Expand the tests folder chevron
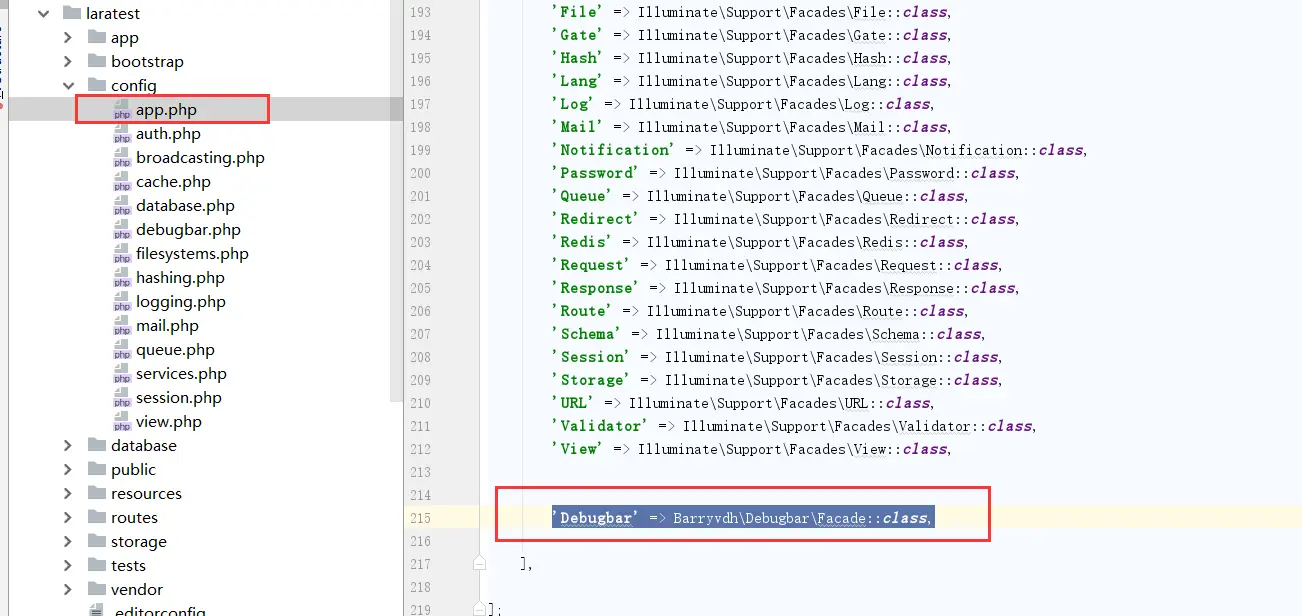The width and height of the screenshot is (1302, 616). pyautogui.click(x=67, y=565)
